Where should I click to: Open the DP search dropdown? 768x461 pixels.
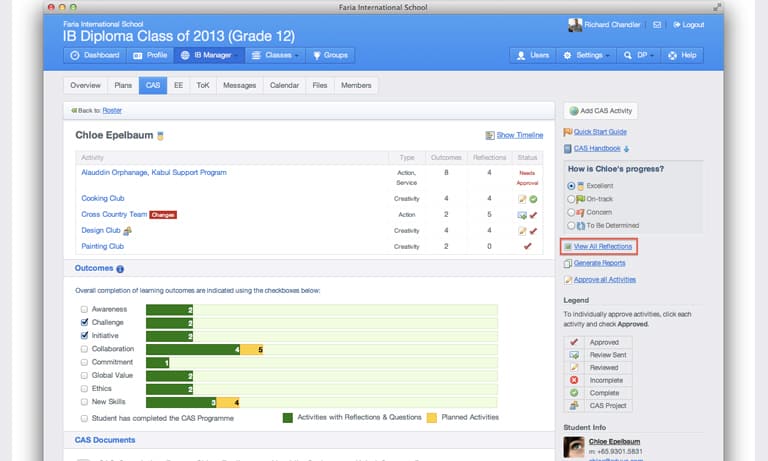[639, 55]
